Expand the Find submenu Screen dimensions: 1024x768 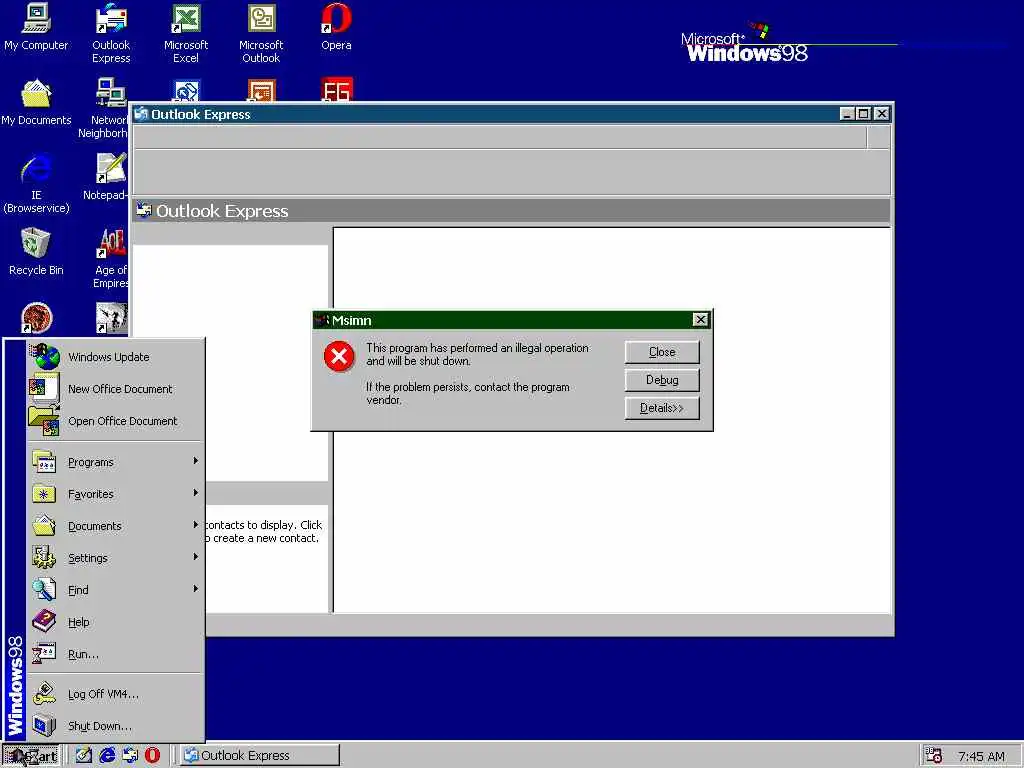click(116, 590)
